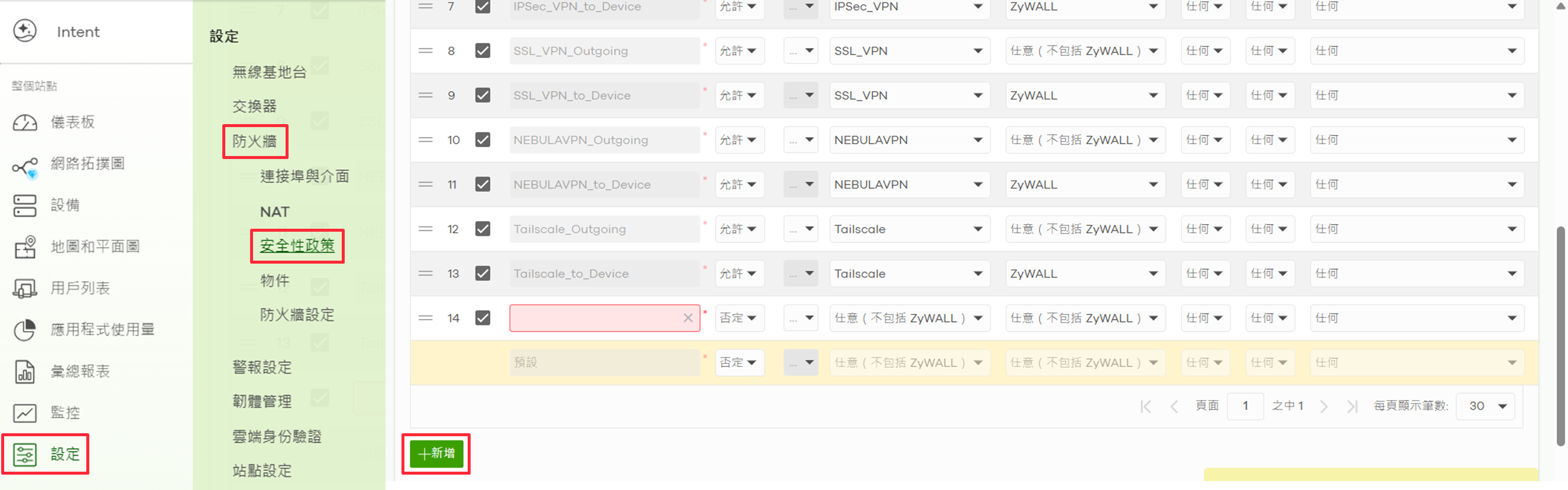
Task: Open action dropdown for SSL_VPN_Outgoing rule
Action: [739, 50]
